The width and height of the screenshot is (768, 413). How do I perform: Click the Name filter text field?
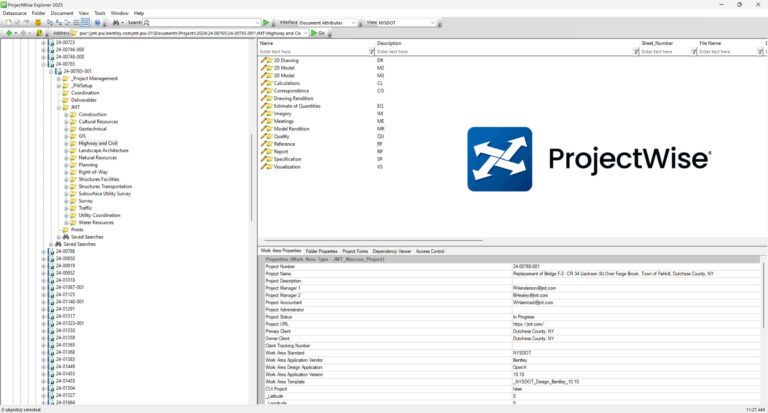click(313, 51)
